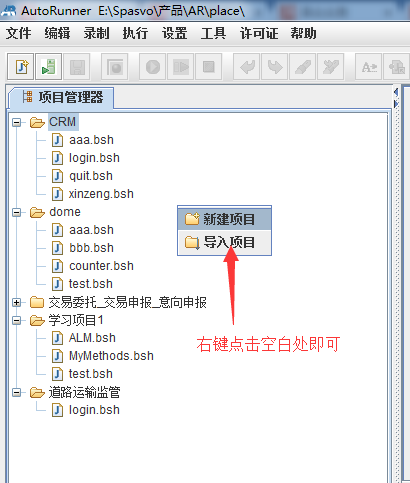The width and height of the screenshot is (410, 483).
Task: Open the 录制 menu
Action: click(96, 33)
